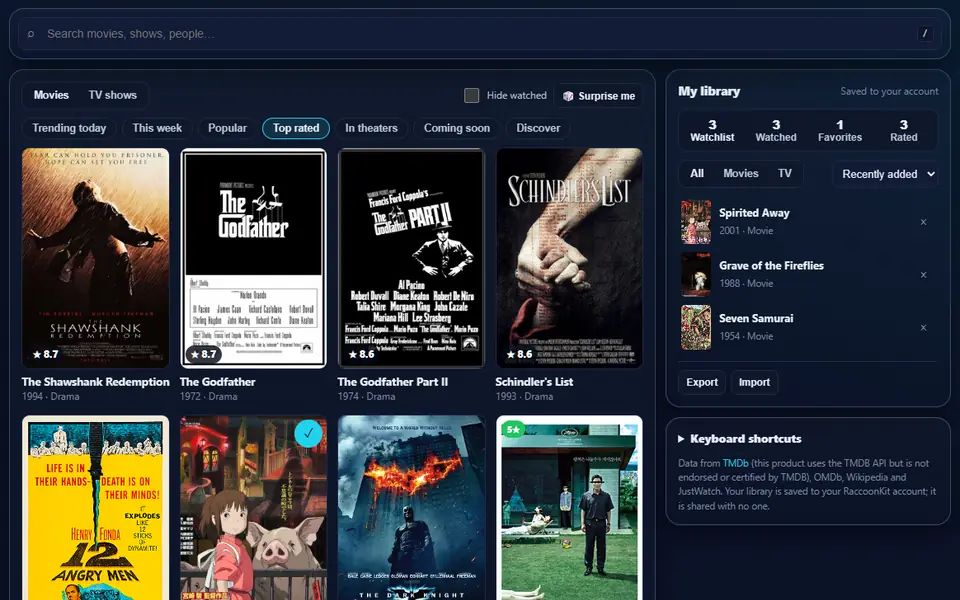Open the Recently added sort dropdown
The width and height of the screenshot is (960, 600).
tap(885, 174)
